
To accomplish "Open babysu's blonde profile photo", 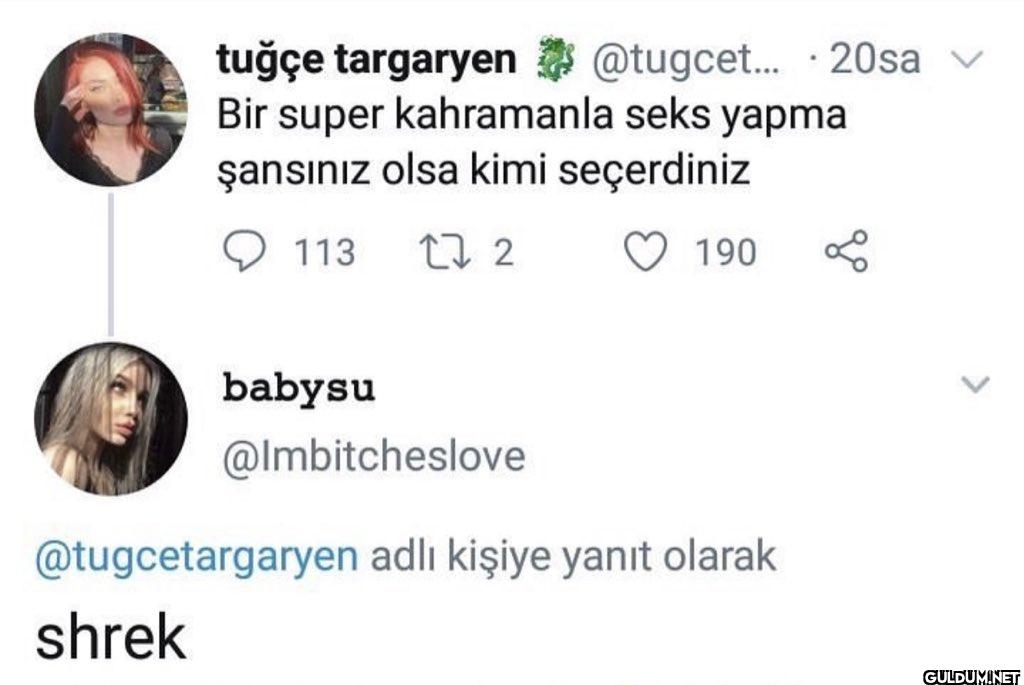I will [110, 418].
